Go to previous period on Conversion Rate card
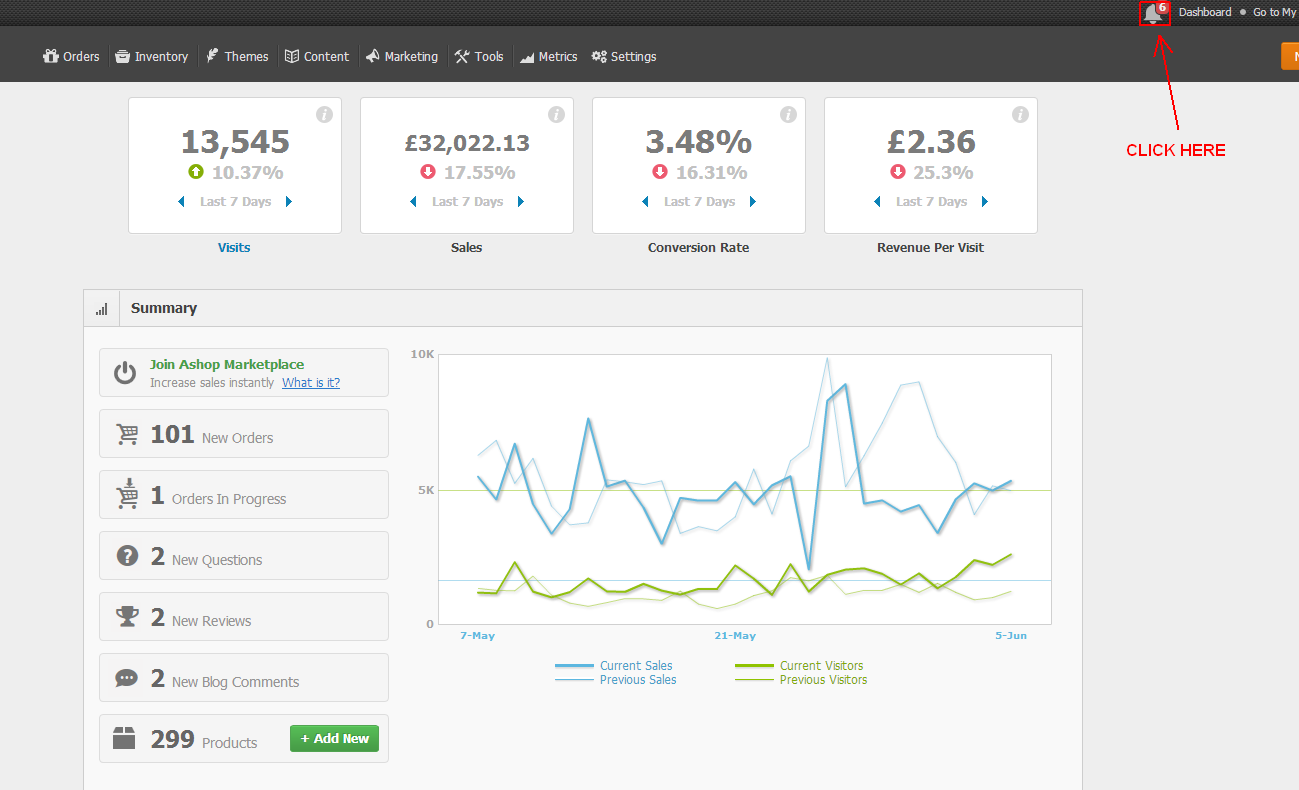 645,201
